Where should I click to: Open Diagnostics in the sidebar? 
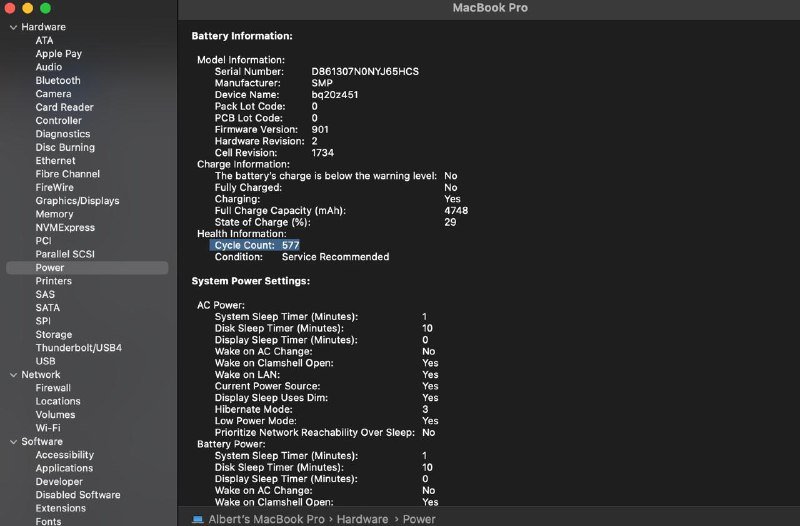click(x=63, y=134)
